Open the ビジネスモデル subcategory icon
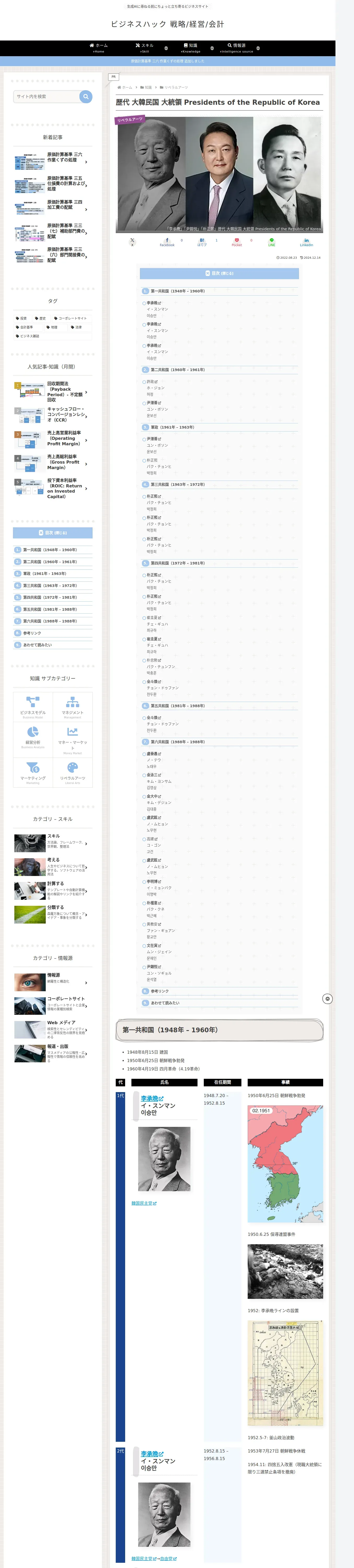The width and height of the screenshot is (354, 1568). pyautogui.click(x=33, y=707)
